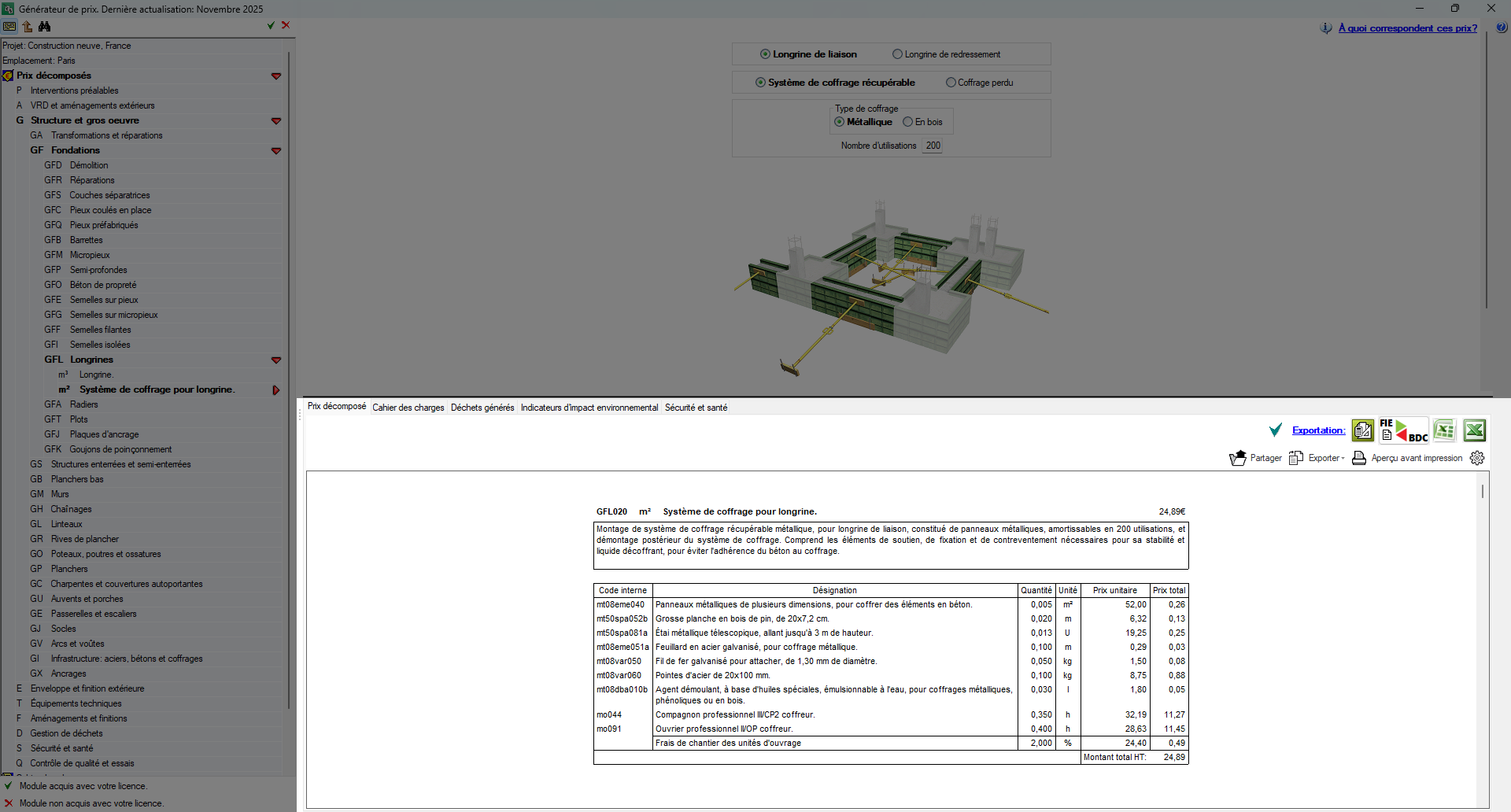This screenshot has width=1511, height=812.
Task: Click the blue help icon at top right
Action: 1502,28
